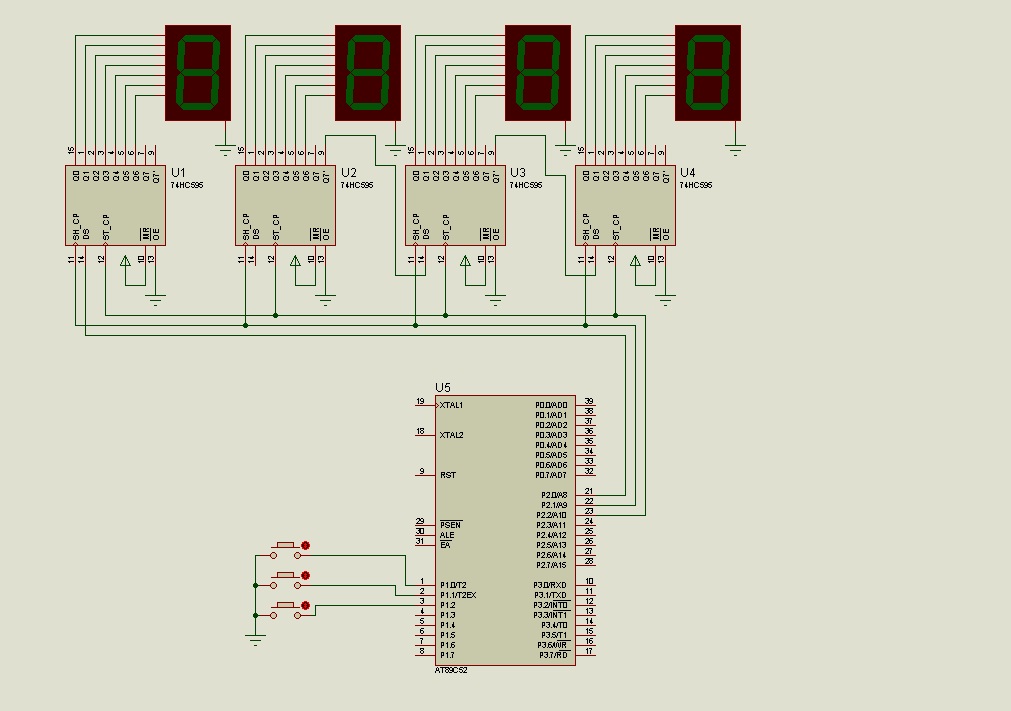Viewport: 1011px width, 711px height.
Task: Click the ST_CP pin label on U2
Action: [276, 228]
